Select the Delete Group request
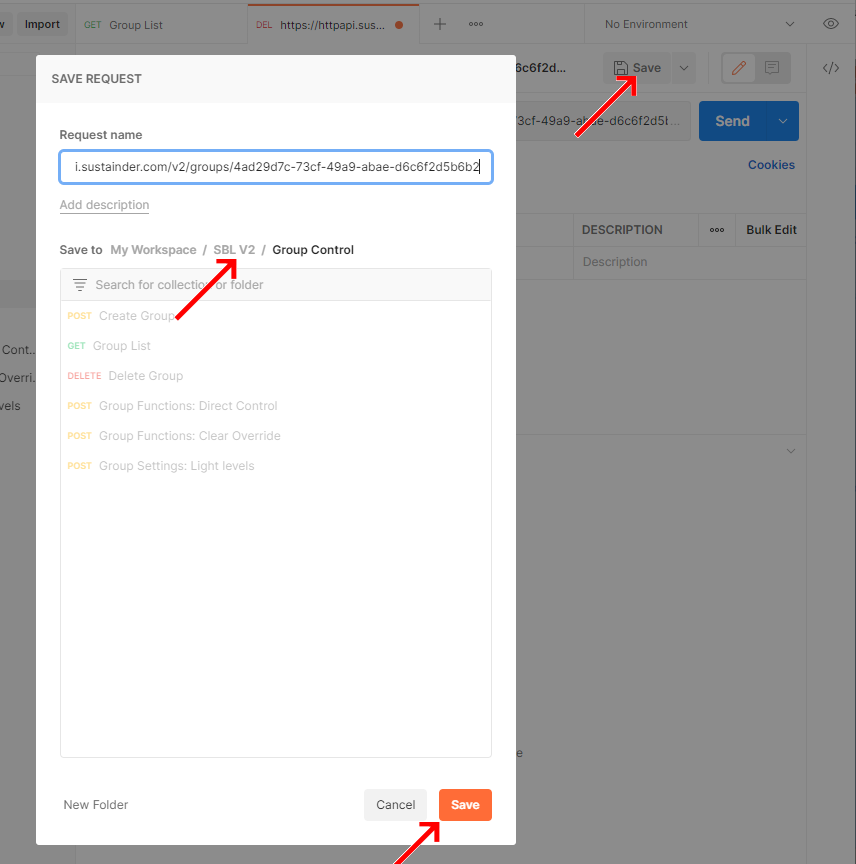 [146, 375]
